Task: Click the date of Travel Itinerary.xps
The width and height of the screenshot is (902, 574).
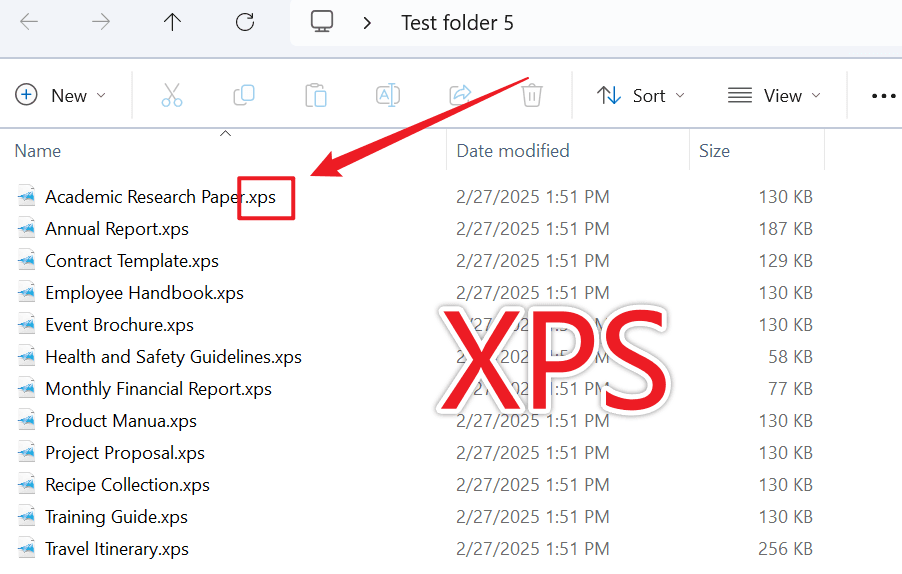Action: tap(533, 549)
